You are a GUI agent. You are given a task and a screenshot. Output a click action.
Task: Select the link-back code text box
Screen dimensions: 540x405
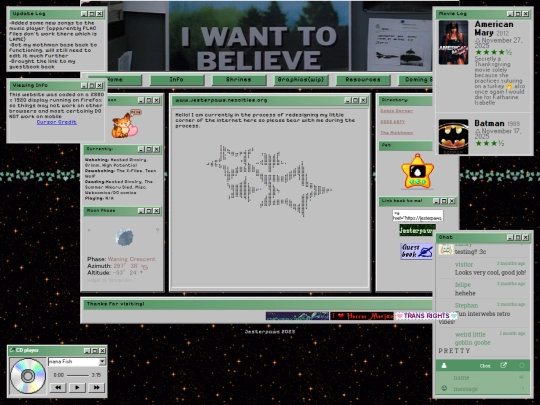(418, 216)
